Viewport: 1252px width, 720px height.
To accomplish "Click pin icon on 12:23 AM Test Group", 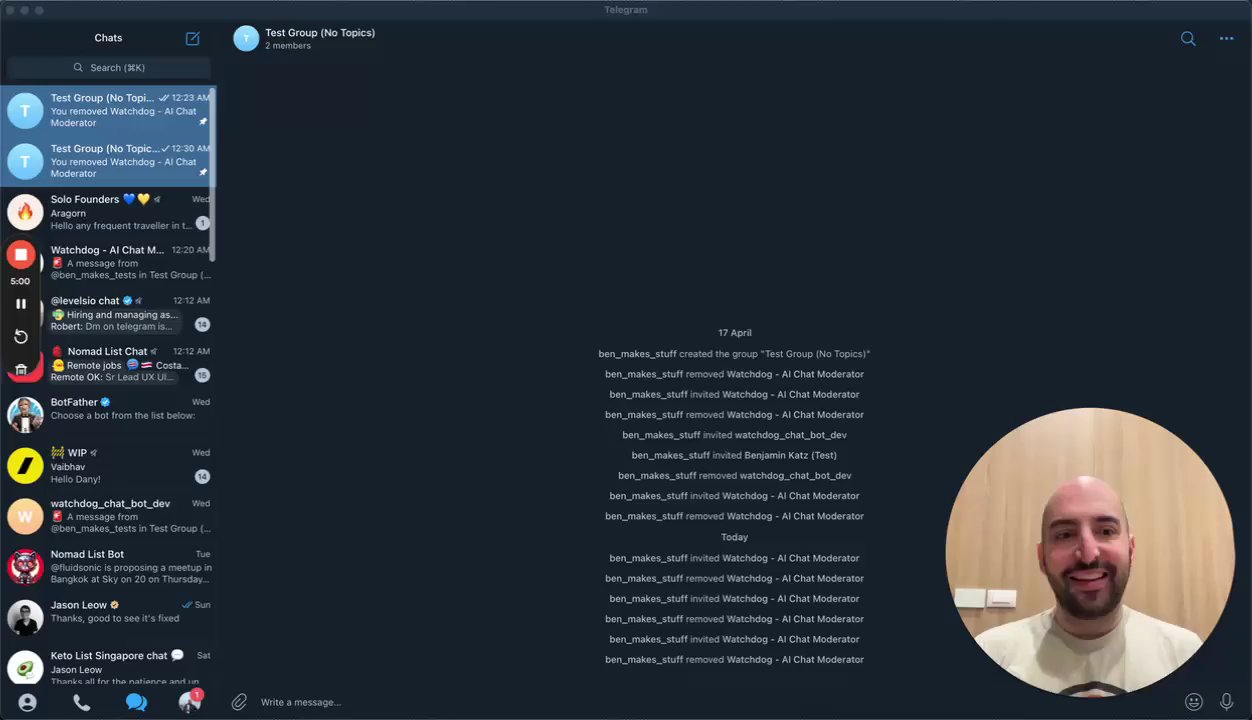I will click(x=203, y=122).
